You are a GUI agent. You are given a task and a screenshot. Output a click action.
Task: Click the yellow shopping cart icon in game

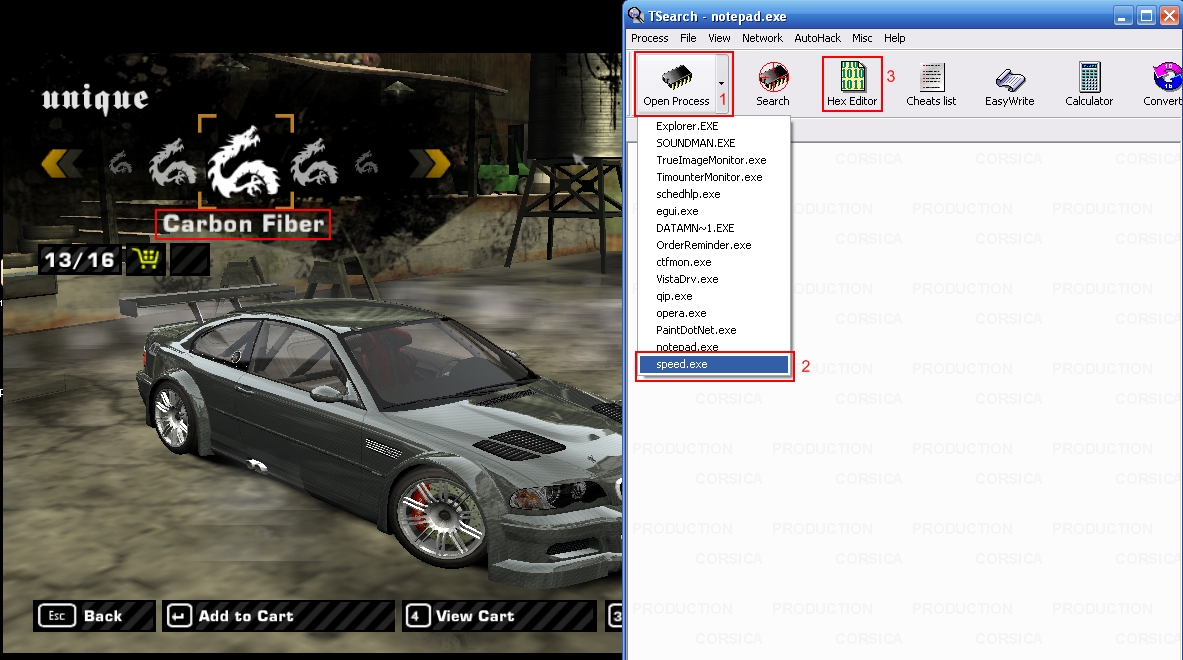point(146,260)
